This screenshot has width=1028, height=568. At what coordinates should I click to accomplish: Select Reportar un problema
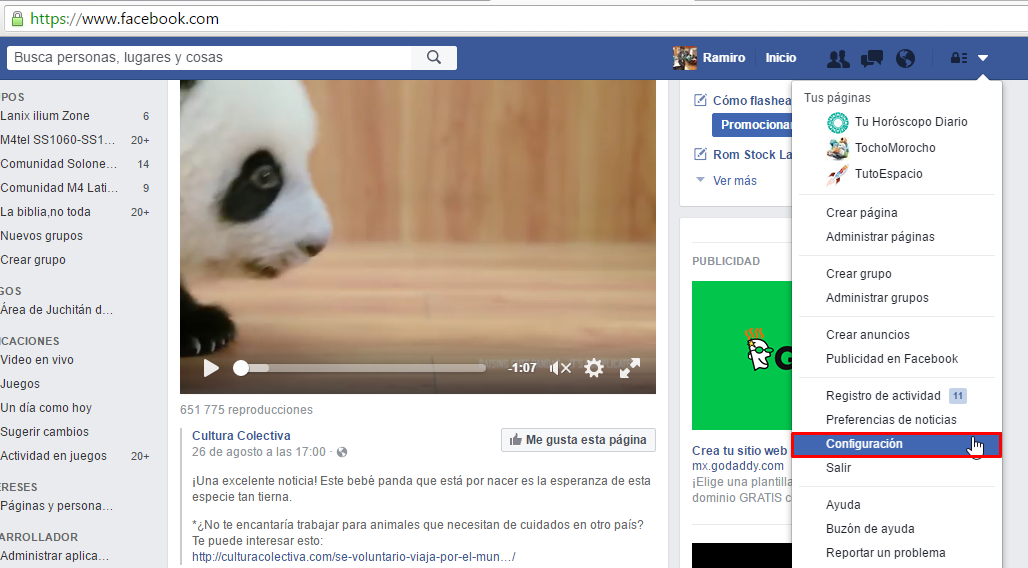click(885, 553)
